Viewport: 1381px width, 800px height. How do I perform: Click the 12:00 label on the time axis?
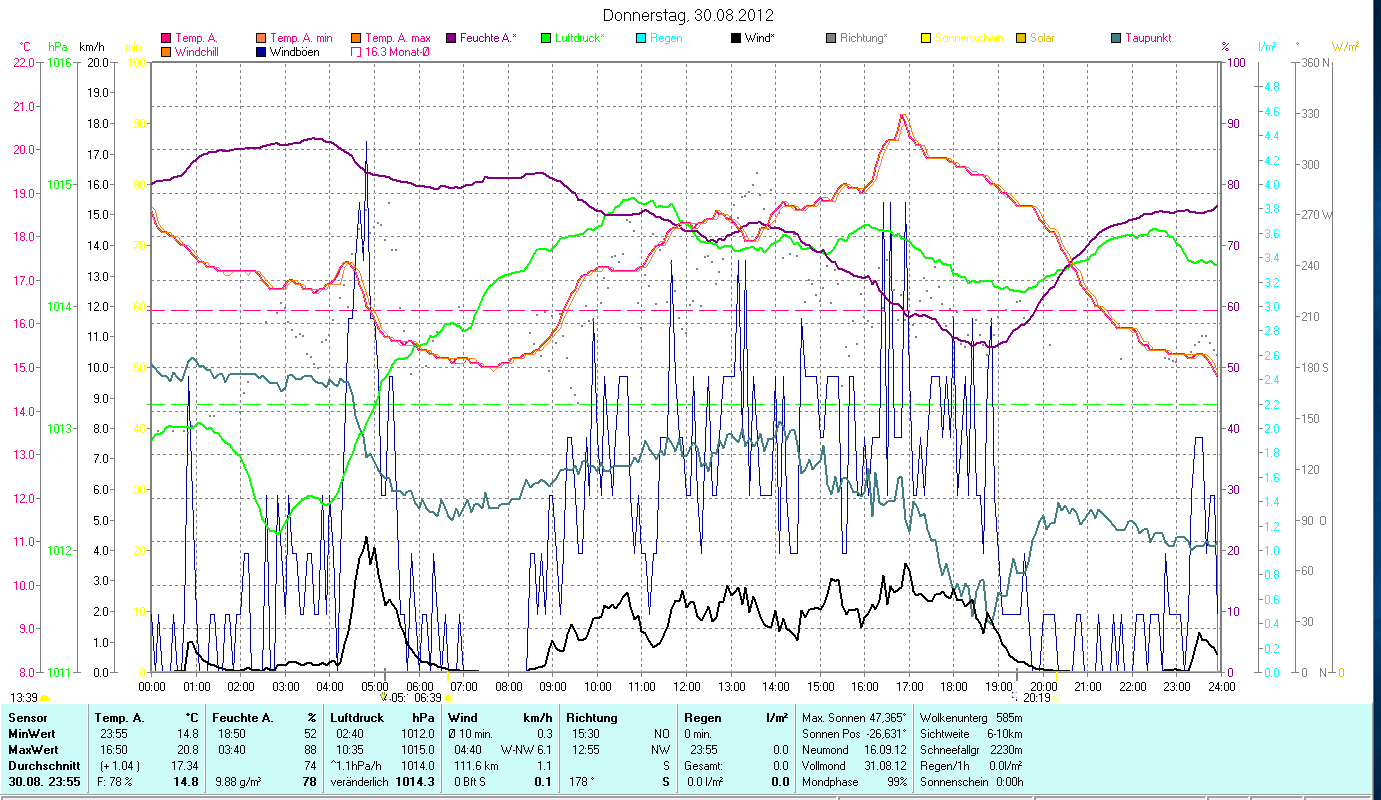point(686,686)
